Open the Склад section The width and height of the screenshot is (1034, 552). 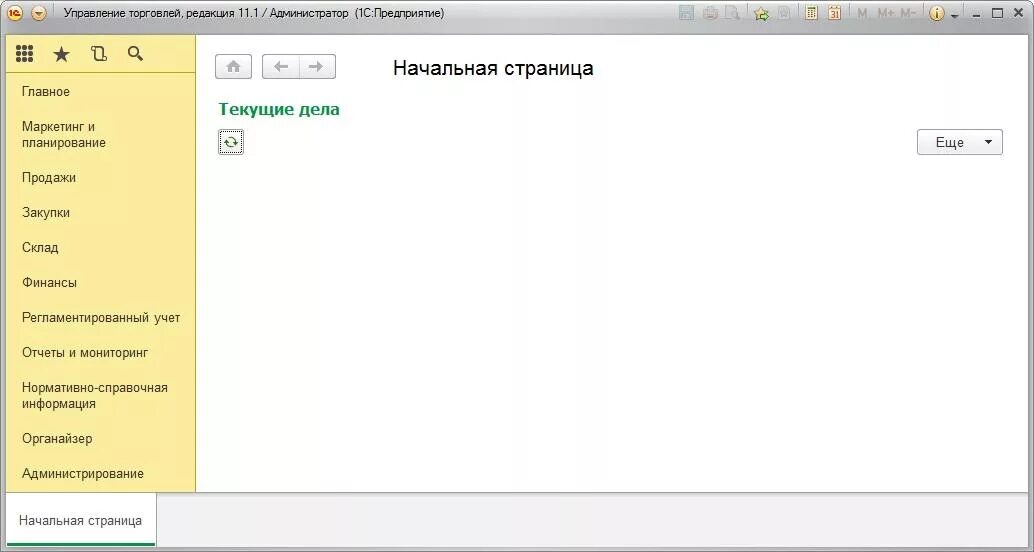(40, 247)
